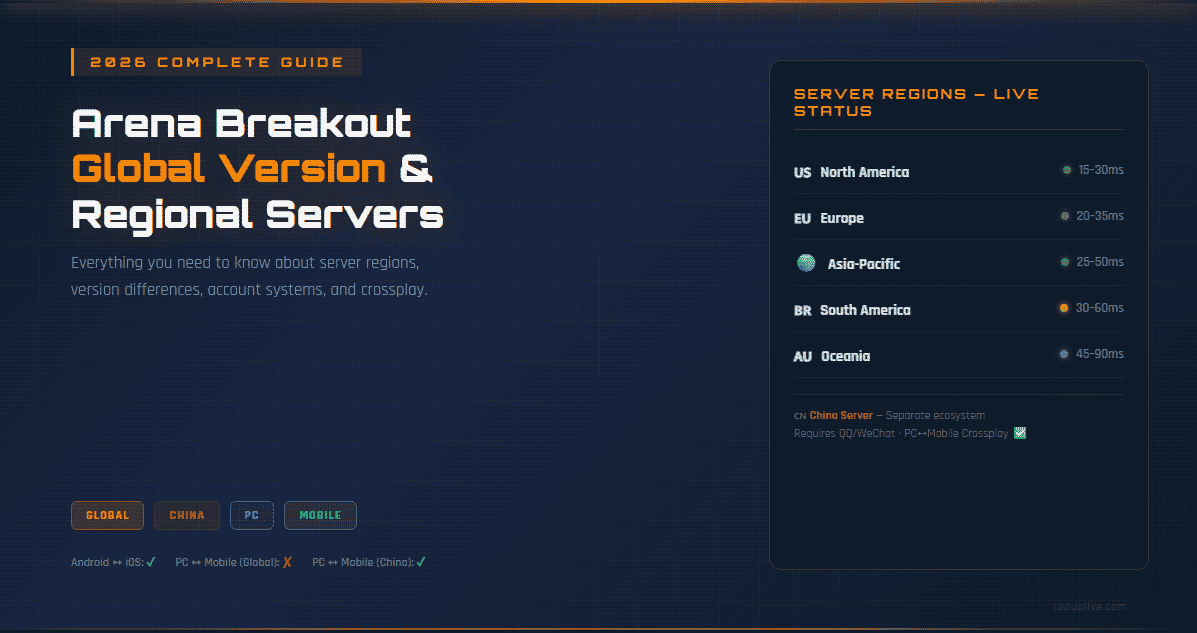Click the MOBILE tag button

(320, 515)
